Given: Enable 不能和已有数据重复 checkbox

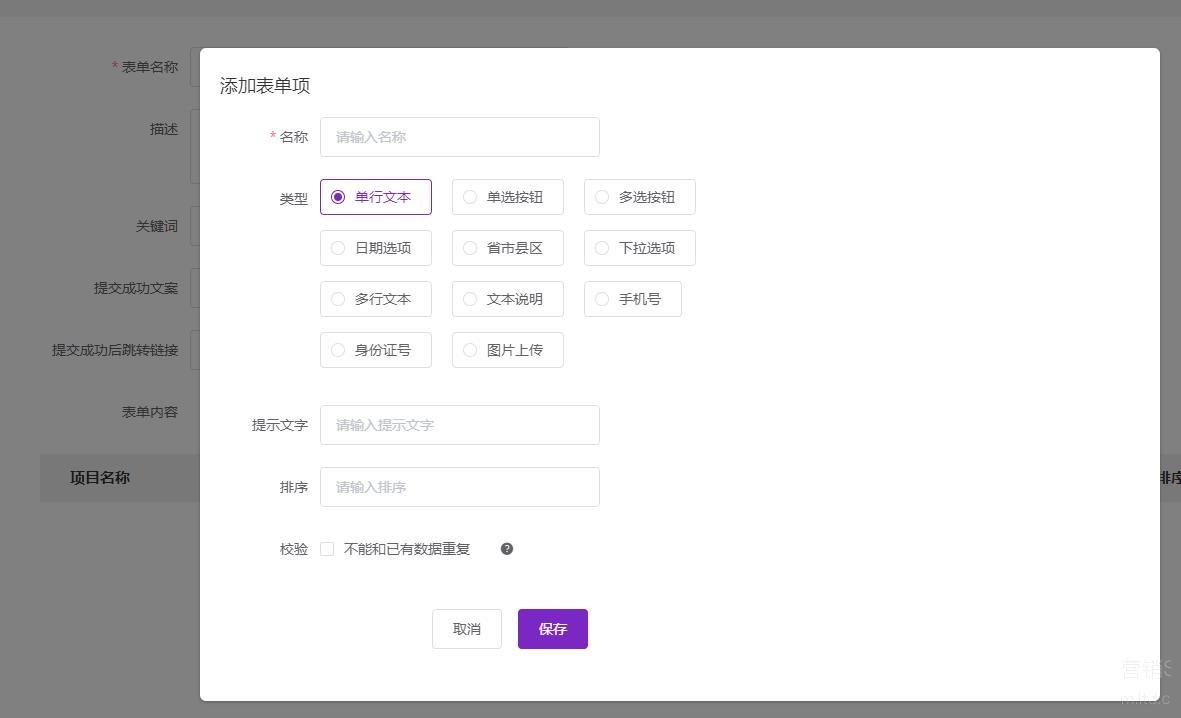Looking at the screenshot, I should pos(327,549).
